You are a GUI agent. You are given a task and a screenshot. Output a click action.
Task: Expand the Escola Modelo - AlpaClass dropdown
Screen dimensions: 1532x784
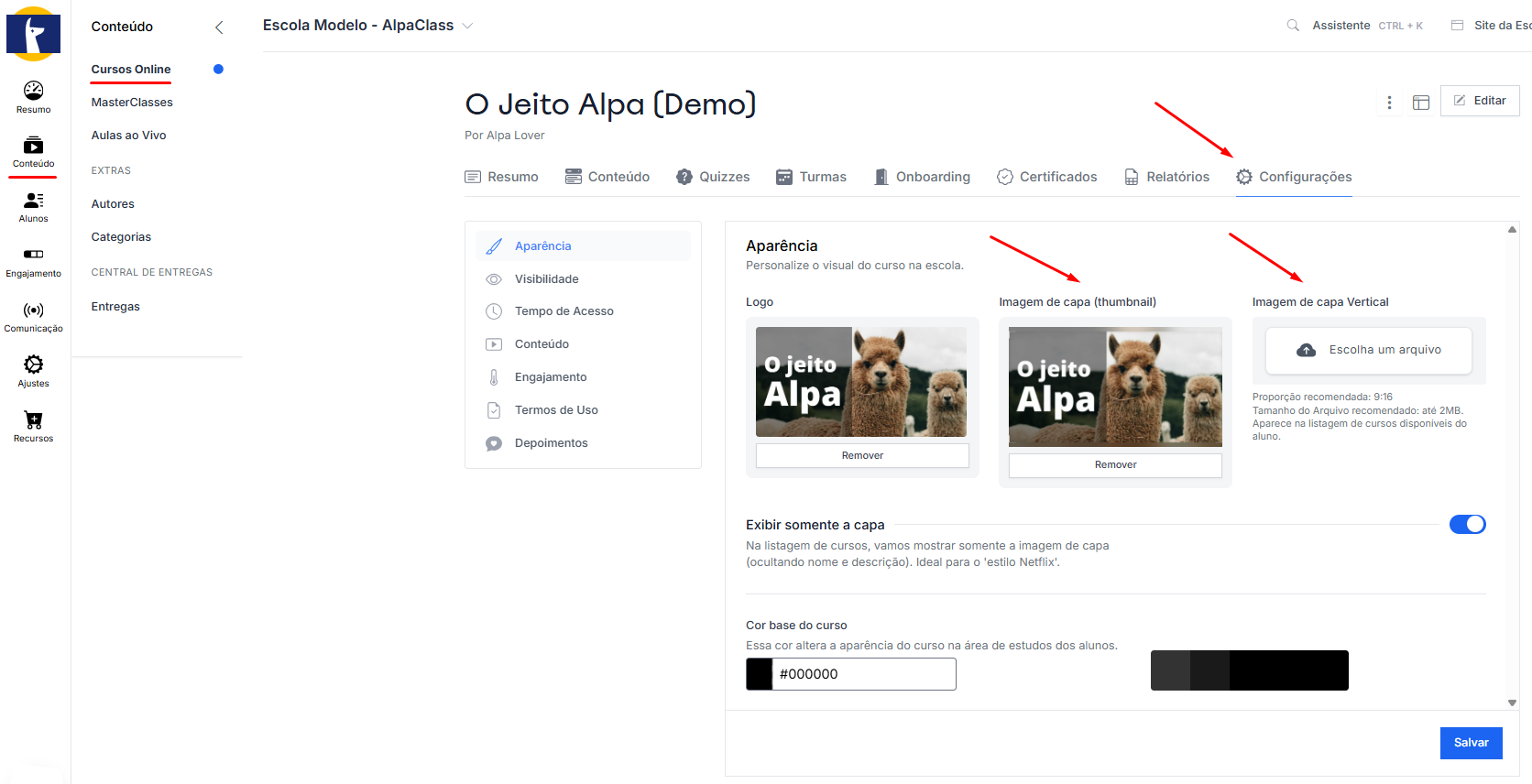point(467,26)
